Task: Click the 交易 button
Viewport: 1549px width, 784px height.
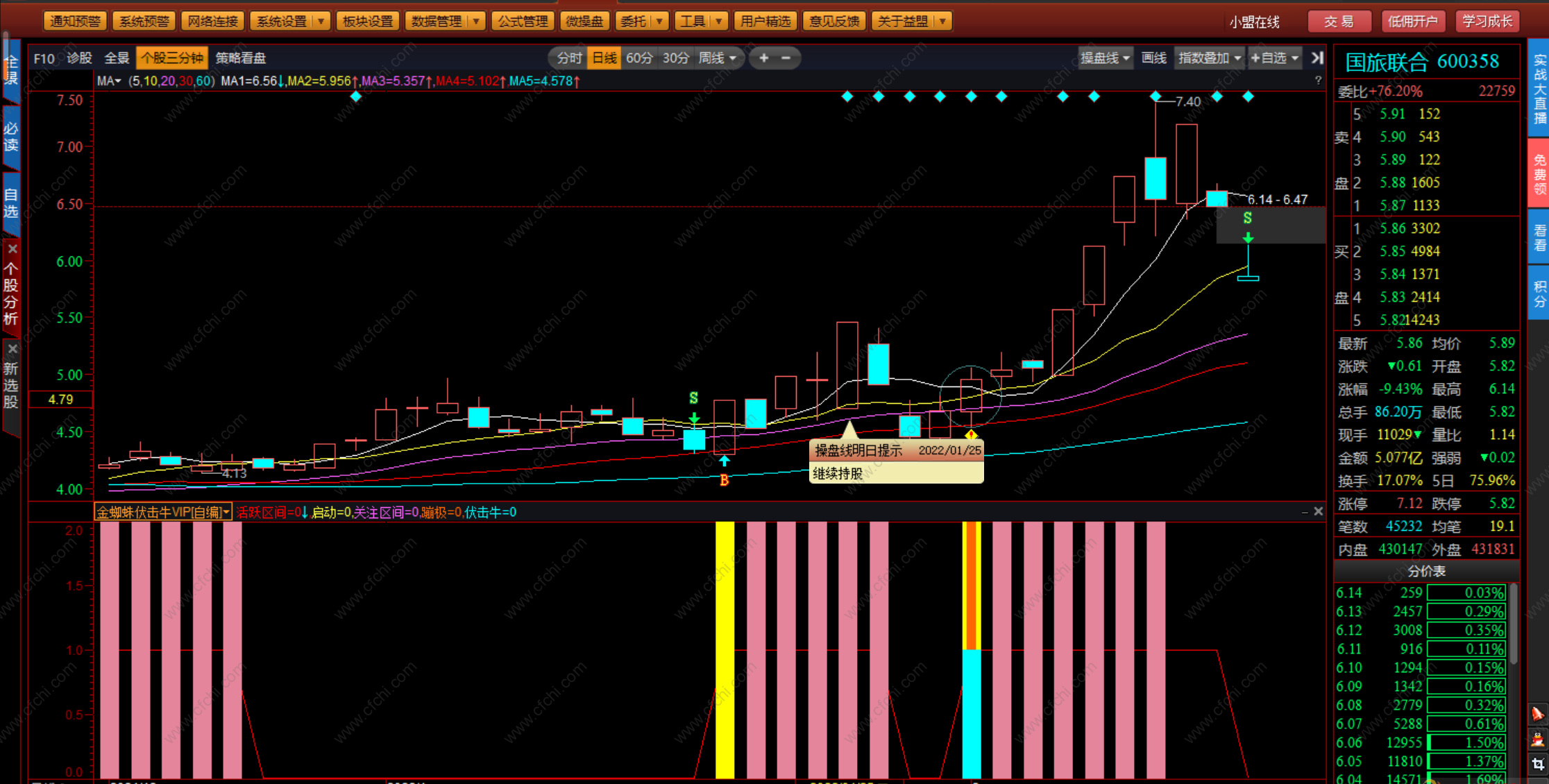Action: point(1339,22)
